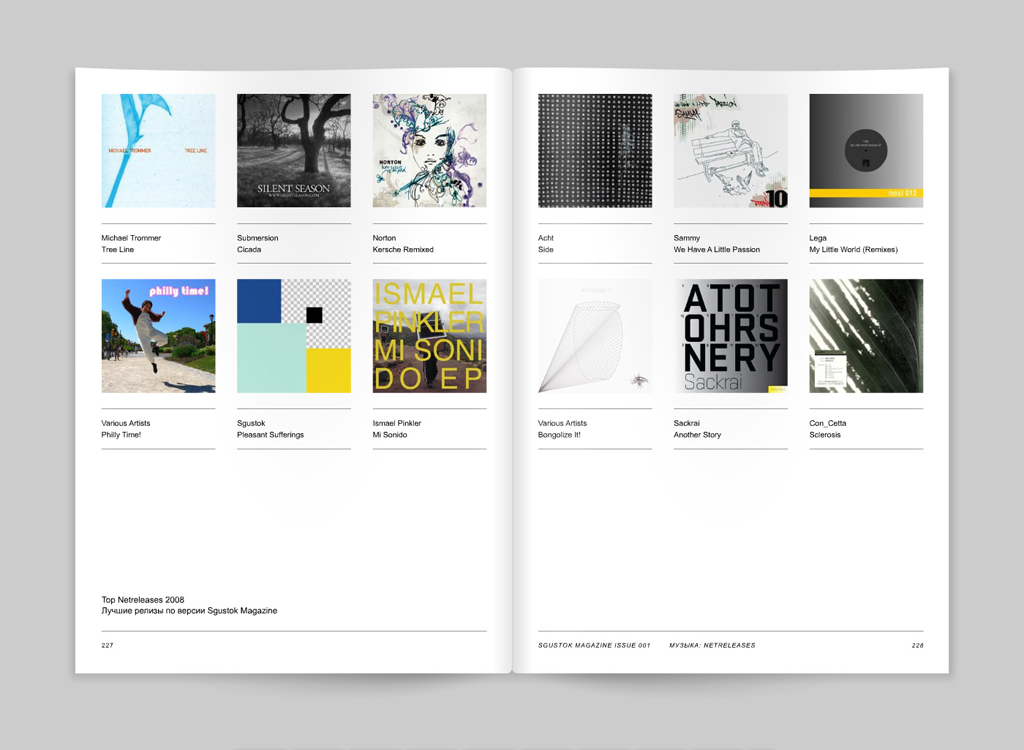The height and width of the screenshot is (750, 1024).
Task: Select the Norton Kersche Remixed cover artwork
Action: [x=430, y=151]
